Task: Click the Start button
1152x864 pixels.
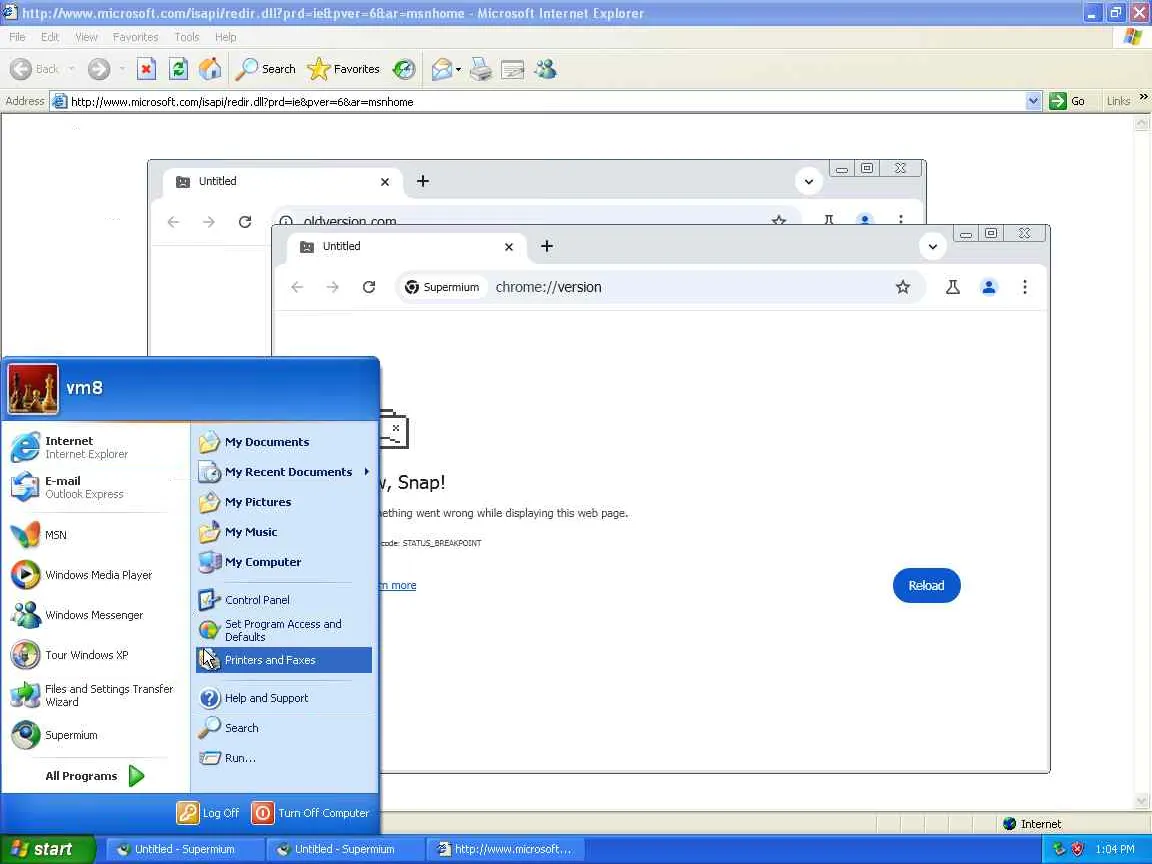Action: click(x=47, y=849)
